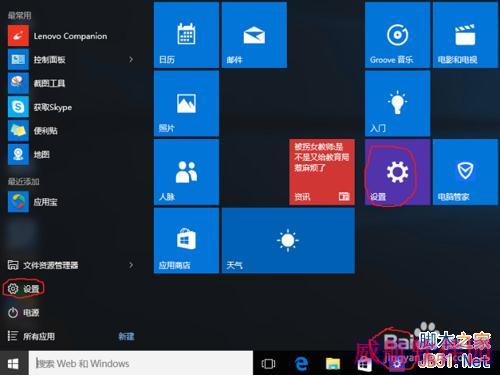Open the 天气 weather tile
Screen dimensions: 500x375
click(x=288, y=240)
